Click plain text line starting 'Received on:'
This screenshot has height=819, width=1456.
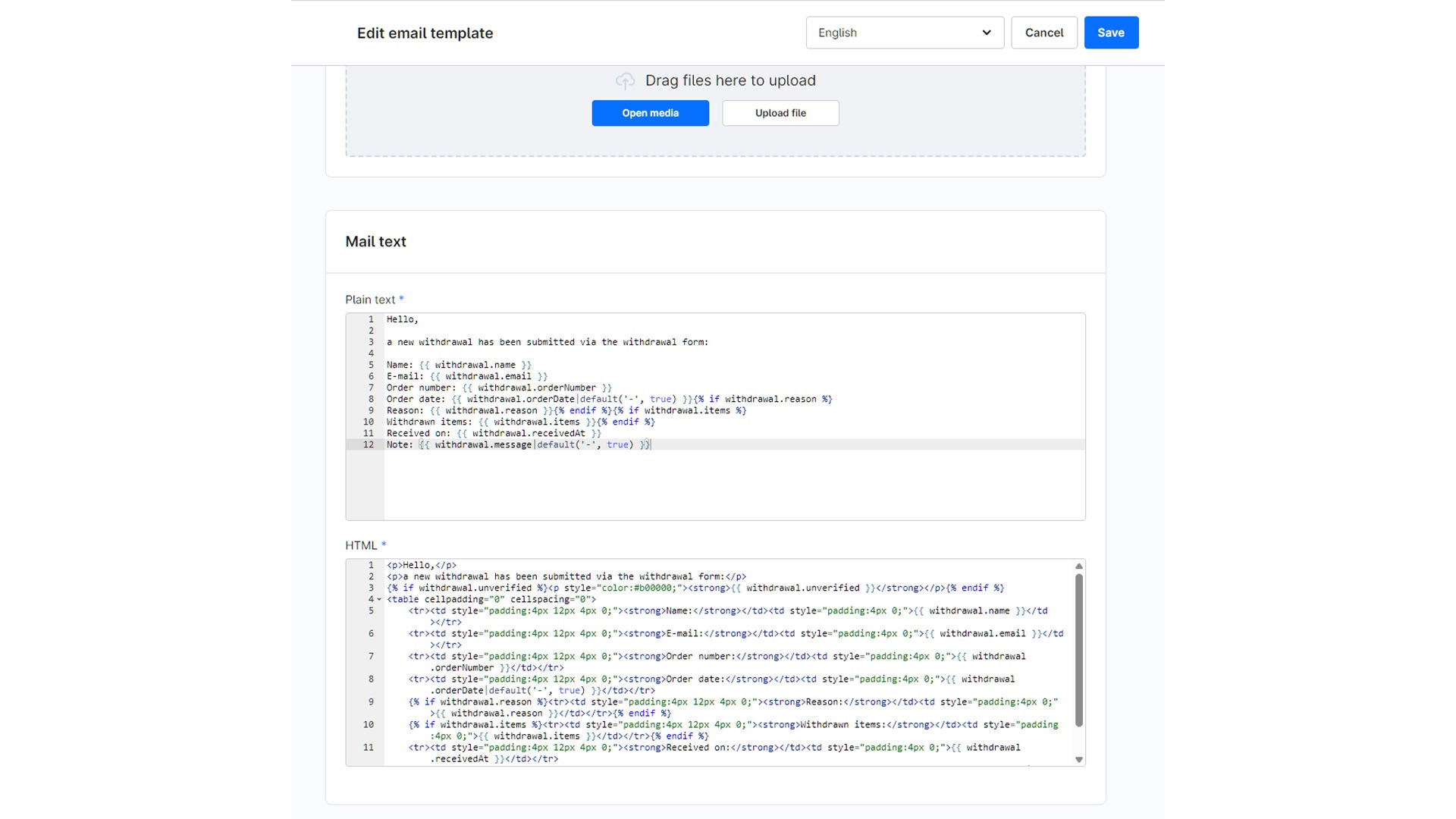[x=494, y=433]
